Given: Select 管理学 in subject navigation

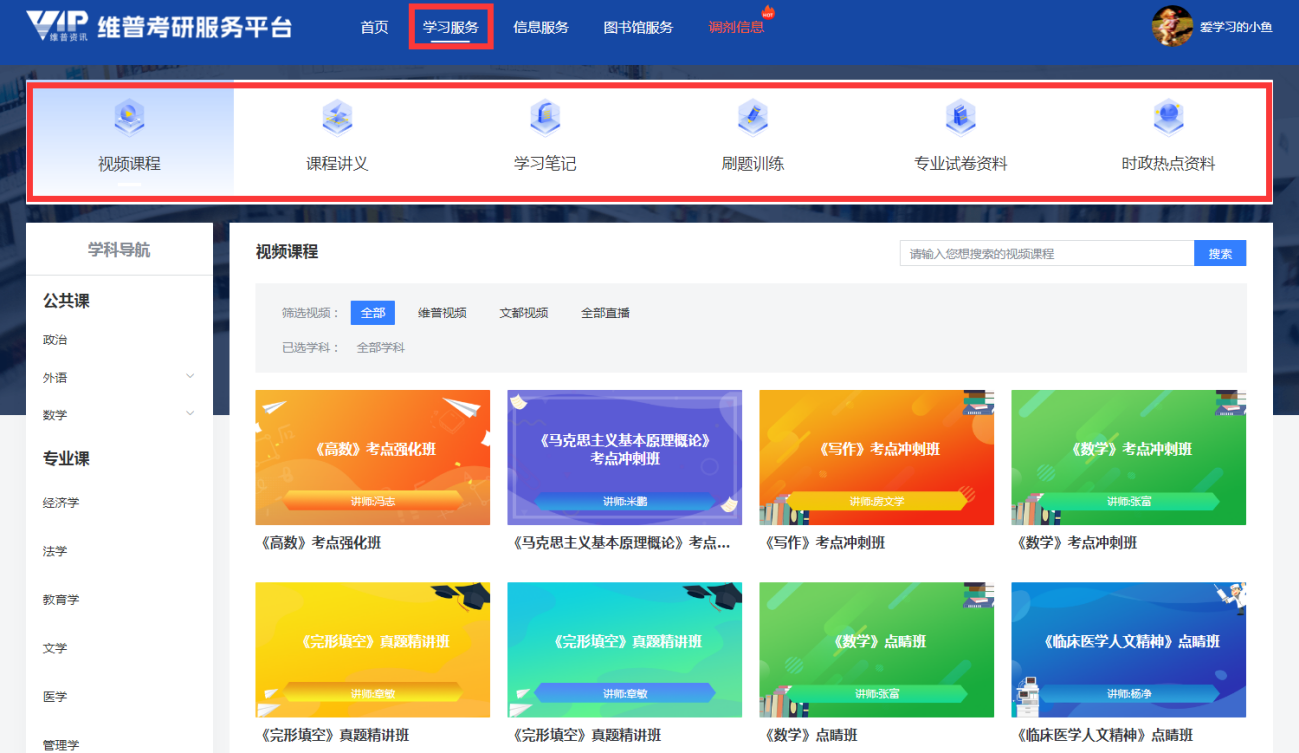Looking at the screenshot, I should point(61,745).
